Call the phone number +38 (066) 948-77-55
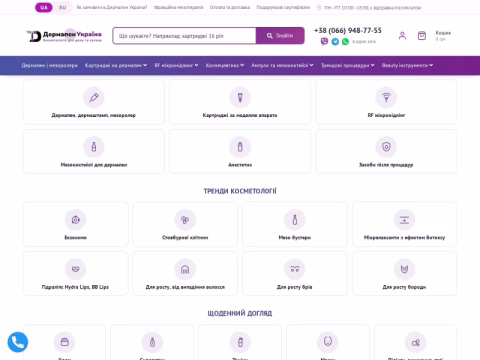Viewport: 480px width, 360px height. click(x=348, y=30)
